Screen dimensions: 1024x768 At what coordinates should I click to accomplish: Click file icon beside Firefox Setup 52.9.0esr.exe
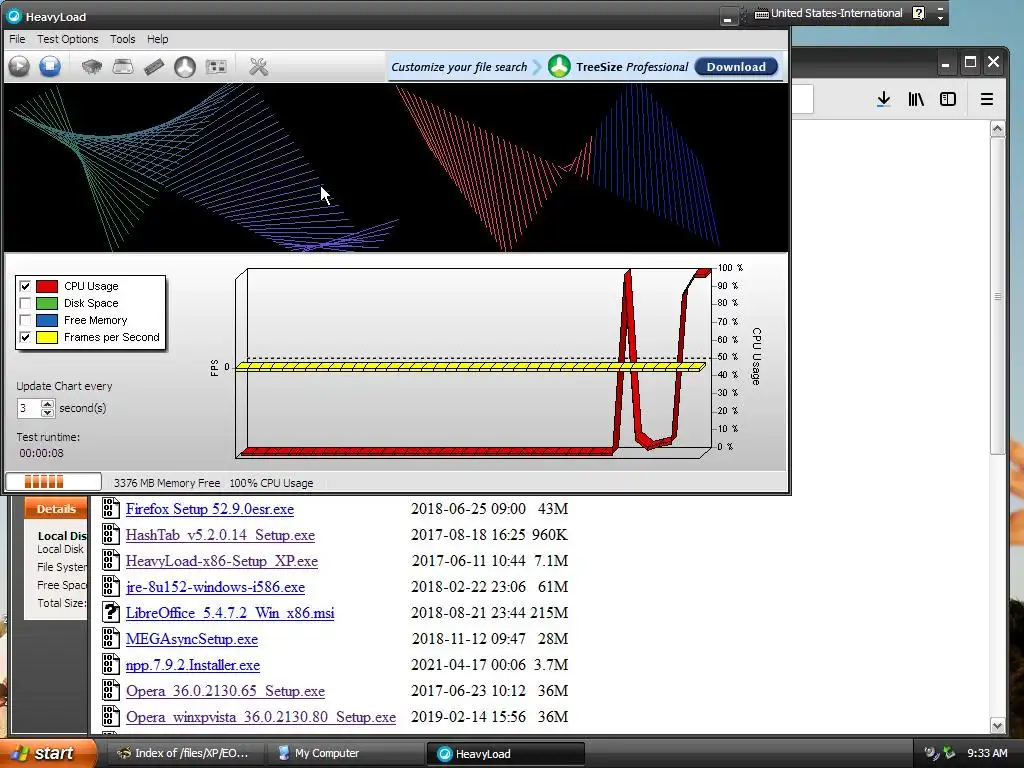click(111, 508)
